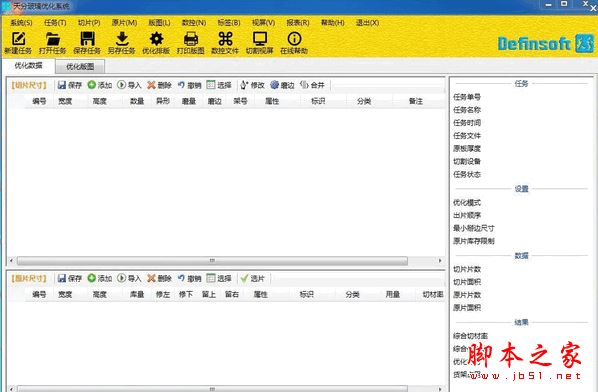Open a task with 打开任务 icon
Screen dimensions: 598x392
click(x=53, y=39)
